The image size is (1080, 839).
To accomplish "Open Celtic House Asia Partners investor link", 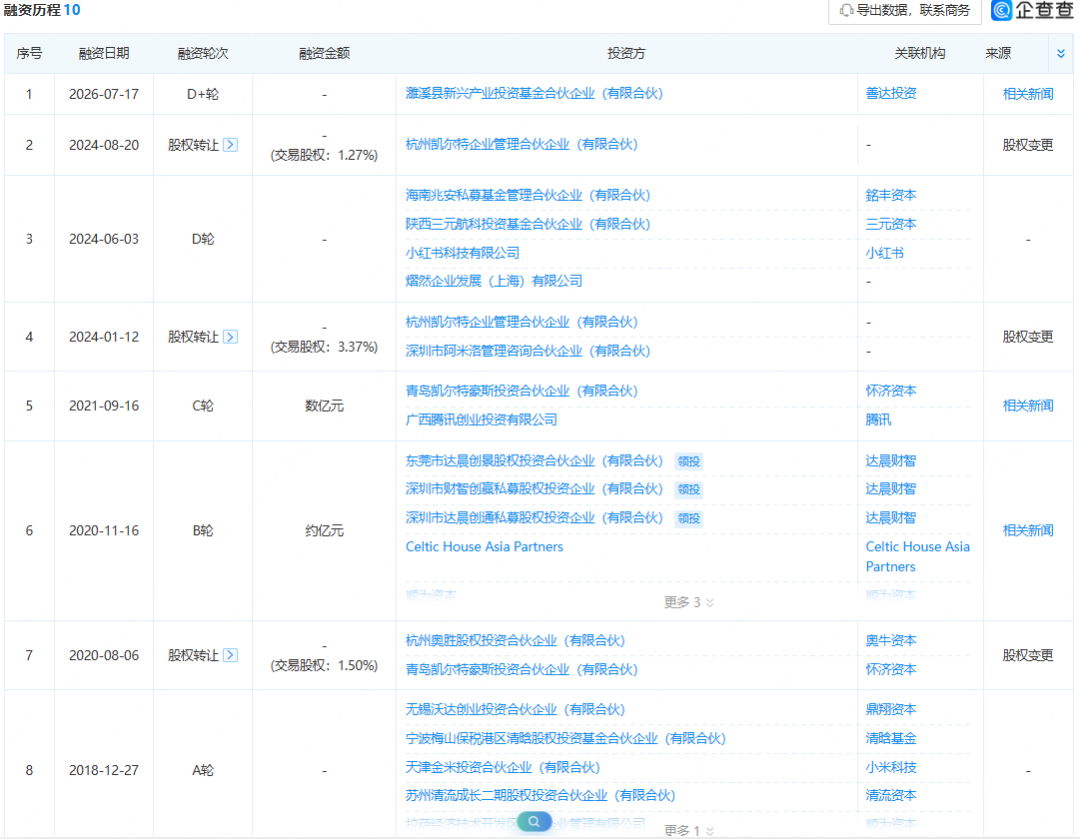I will pyautogui.click(x=484, y=546).
